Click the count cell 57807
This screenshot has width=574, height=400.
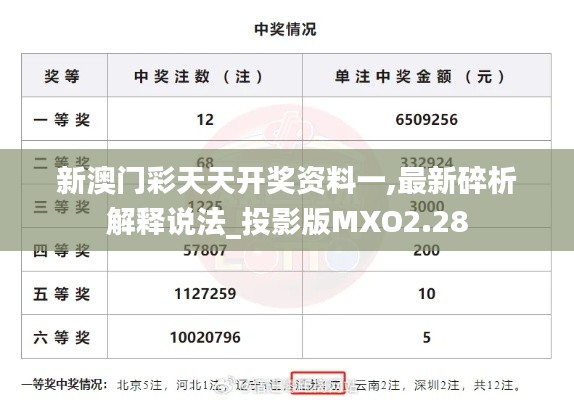tap(205, 251)
